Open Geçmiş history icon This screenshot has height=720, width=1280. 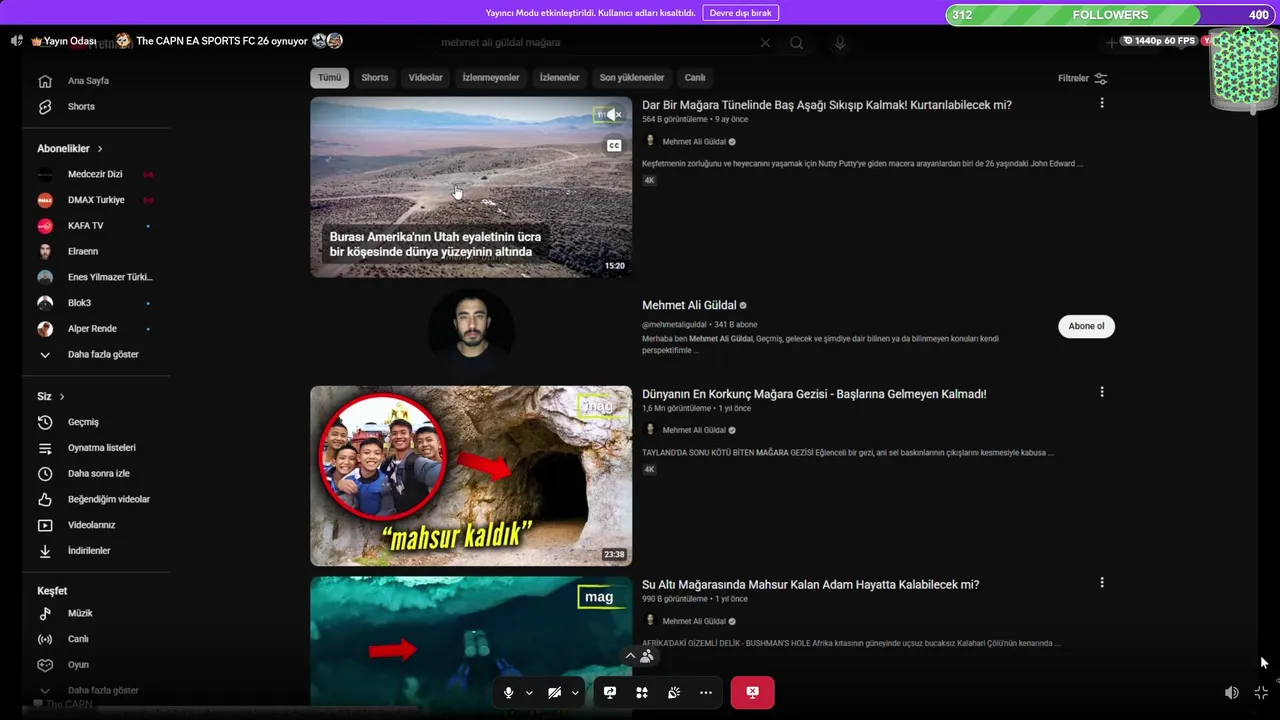click(45, 423)
